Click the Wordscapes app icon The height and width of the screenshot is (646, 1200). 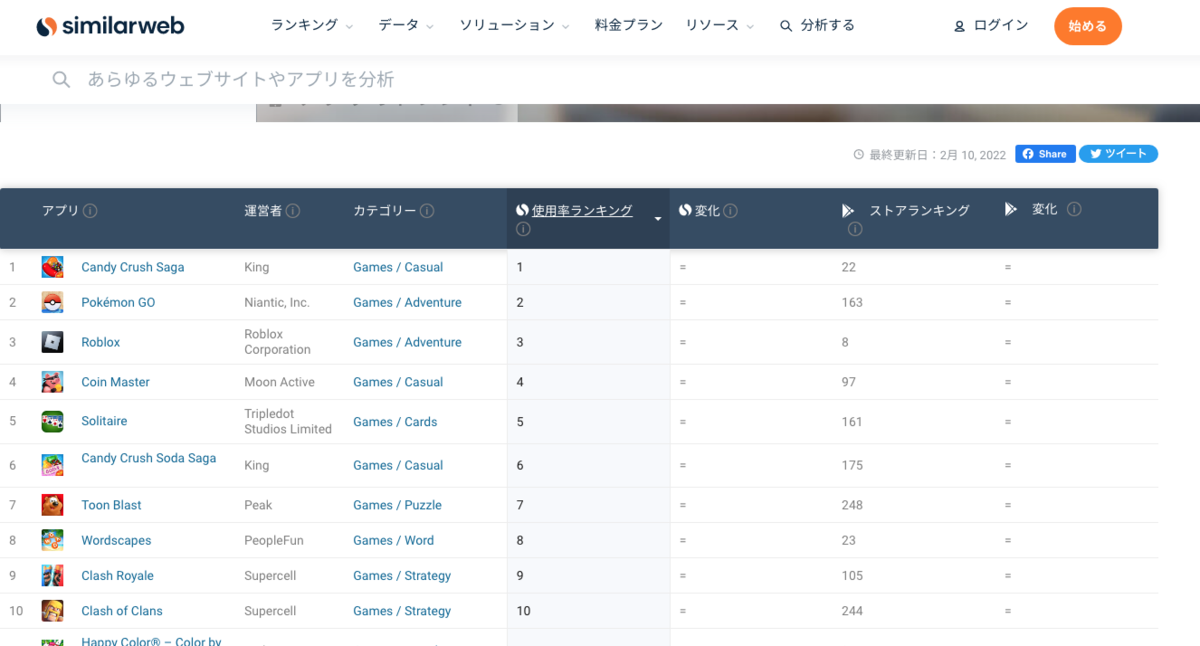click(52, 540)
